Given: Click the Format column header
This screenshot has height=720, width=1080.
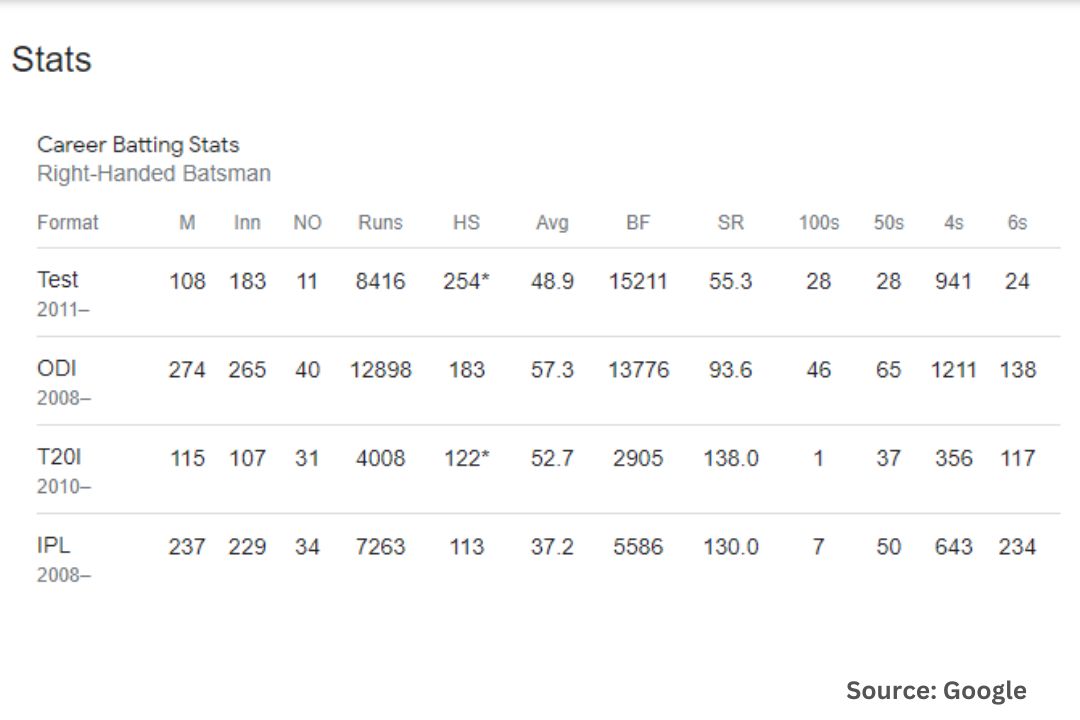Looking at the screenshot, I should 68,223.
